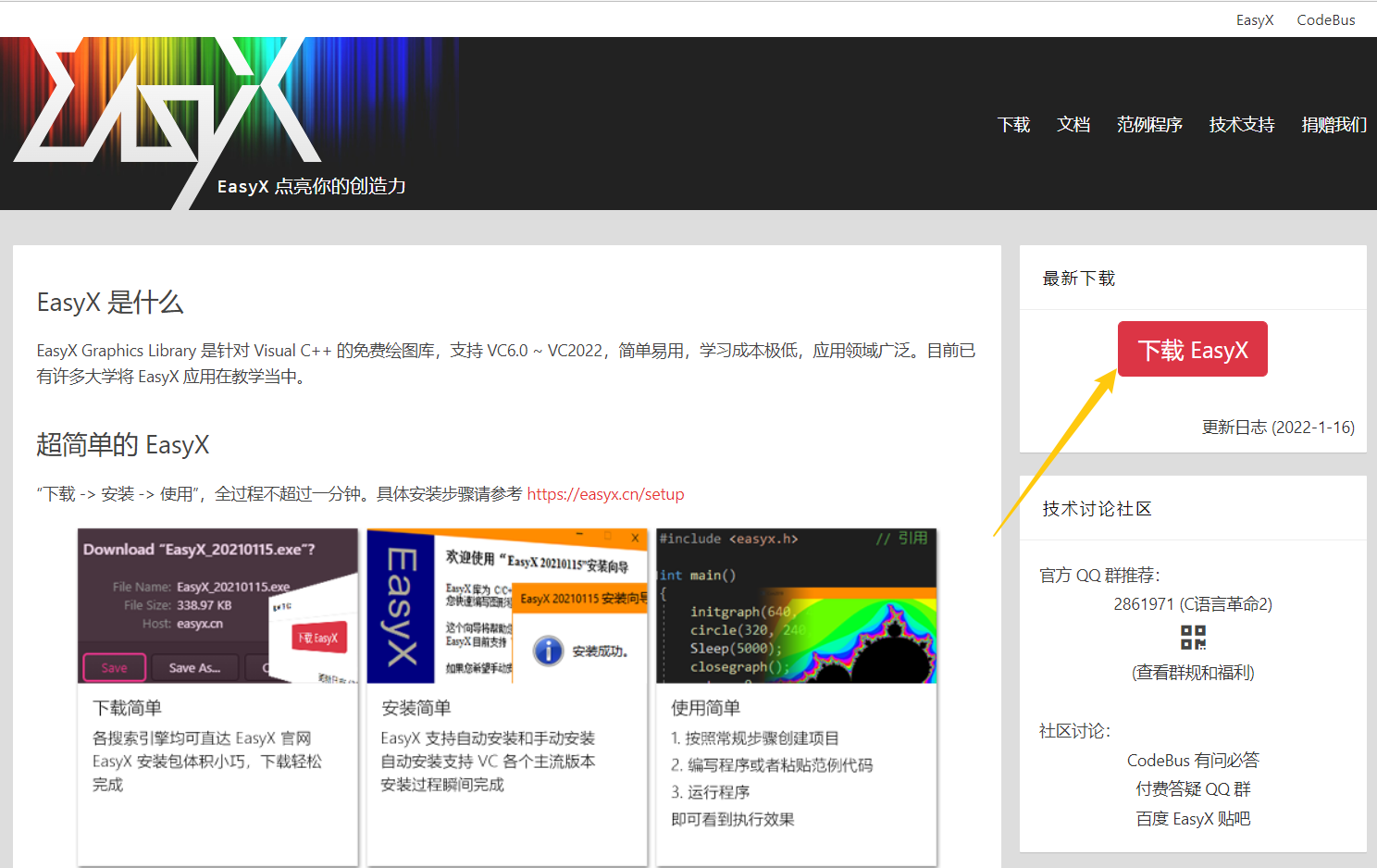Click the code example screenshot under 使用简单

tap(795, 605)
